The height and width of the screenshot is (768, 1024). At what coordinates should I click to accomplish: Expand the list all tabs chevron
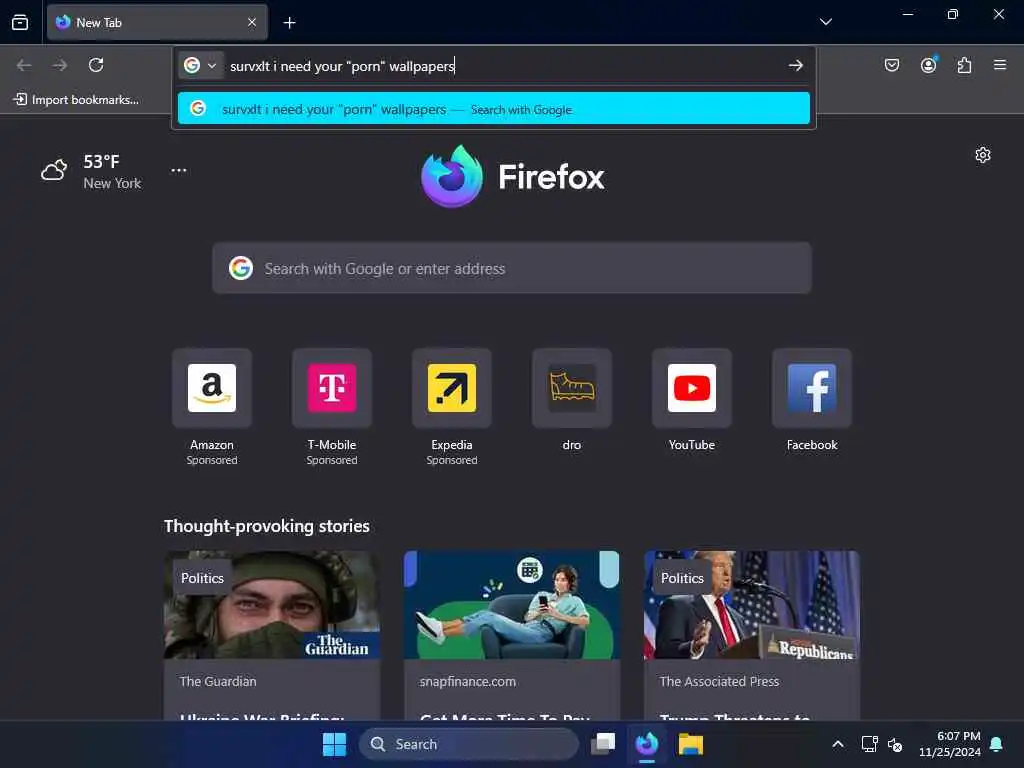click(825, 22)
